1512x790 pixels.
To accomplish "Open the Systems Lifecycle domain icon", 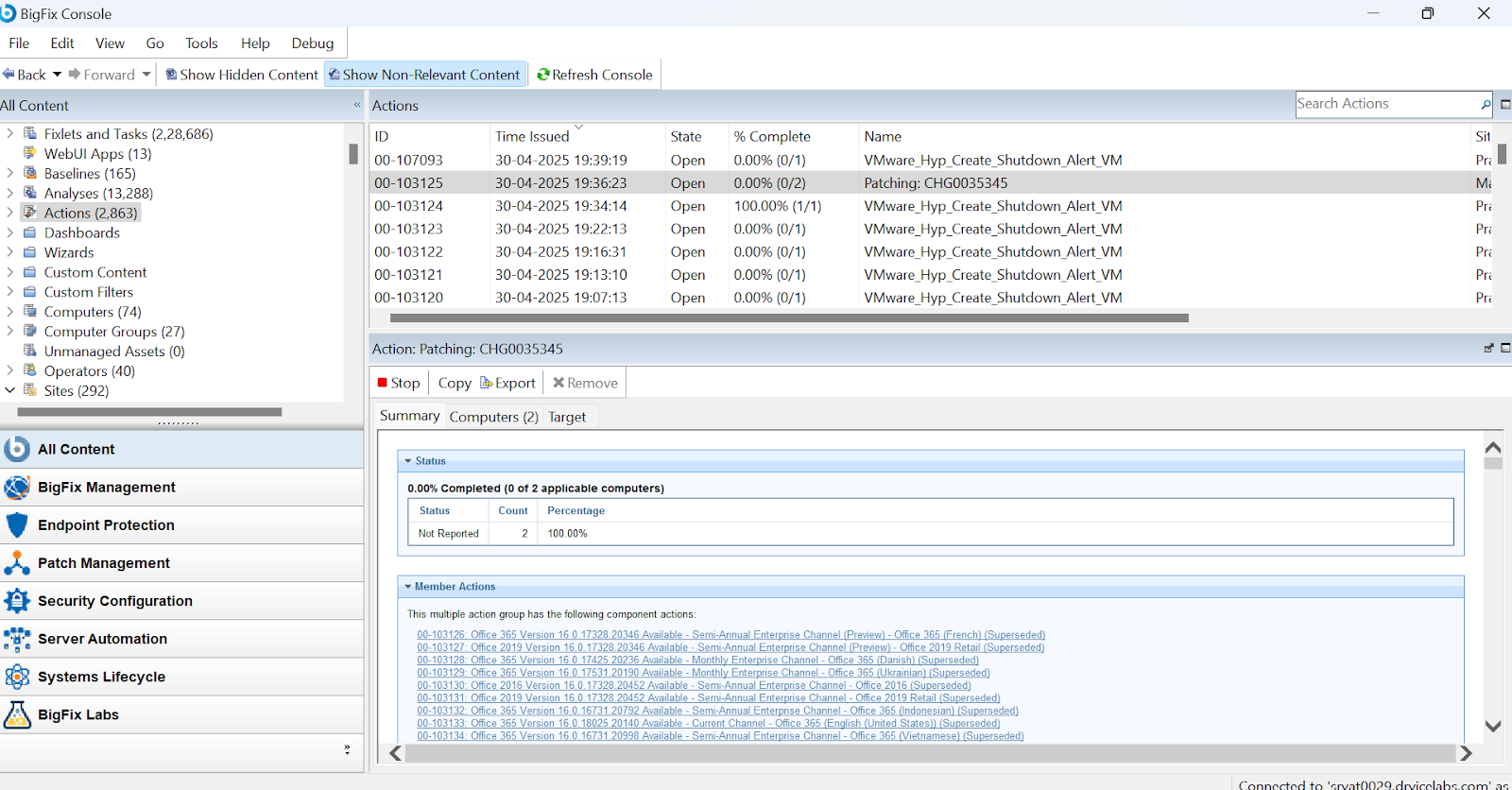I will pyautogui.click(x=17, y=678).
